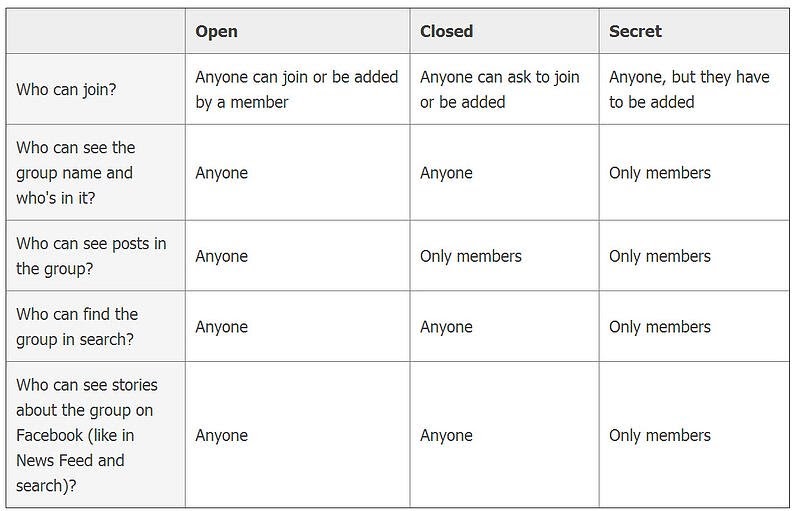Click the Closed column header
The width and height of the screenshot is (792, 511).
446,31
